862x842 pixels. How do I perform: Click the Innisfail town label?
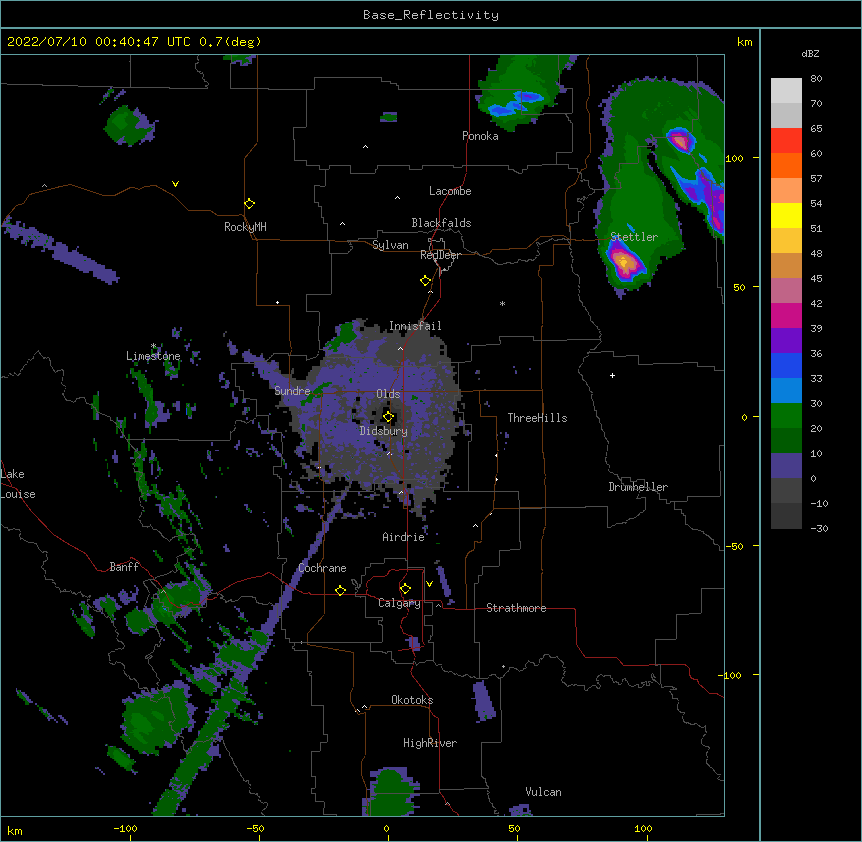tap(415, 326)
